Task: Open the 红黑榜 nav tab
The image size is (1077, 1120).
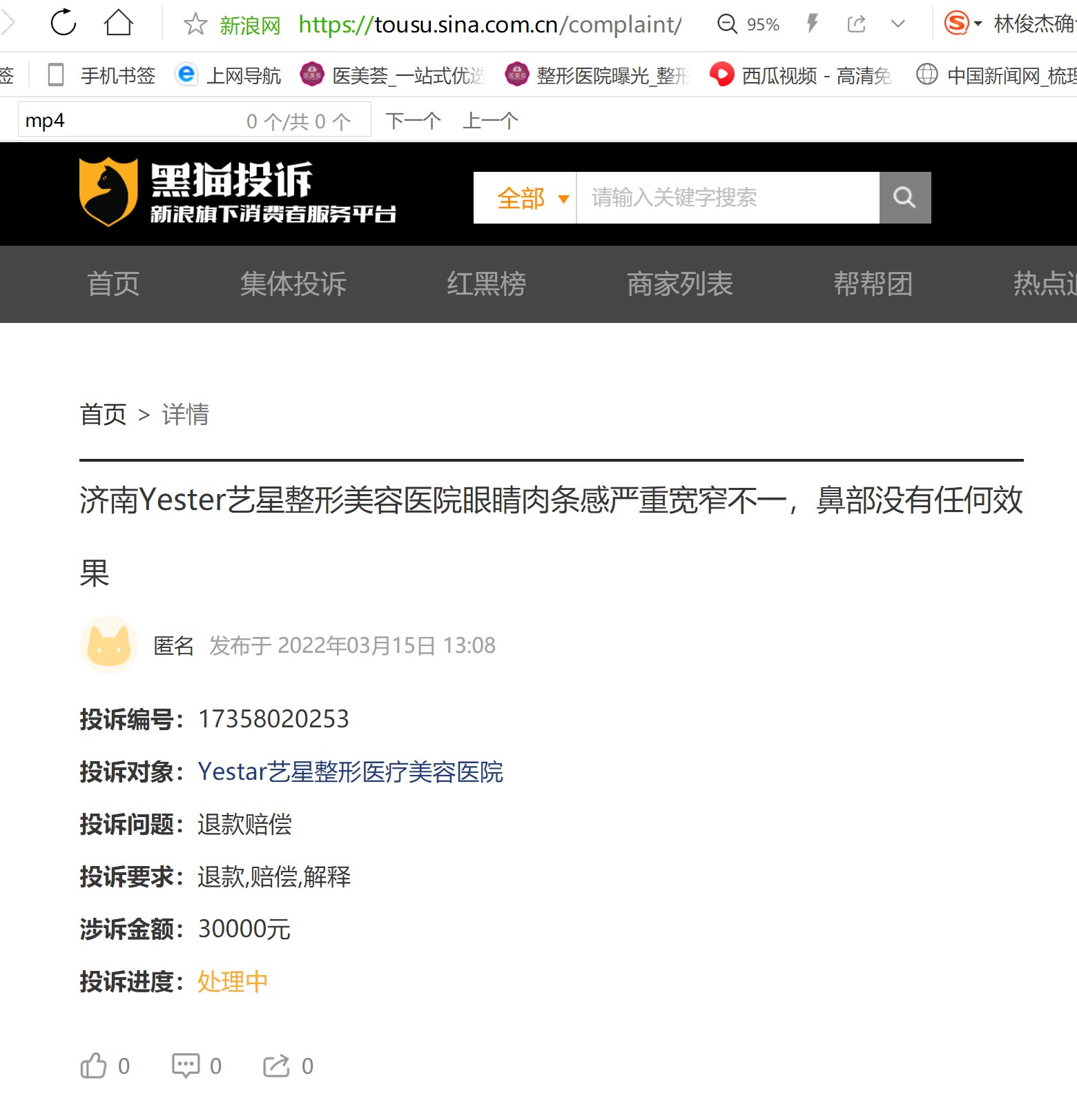Action: (487, 284)
